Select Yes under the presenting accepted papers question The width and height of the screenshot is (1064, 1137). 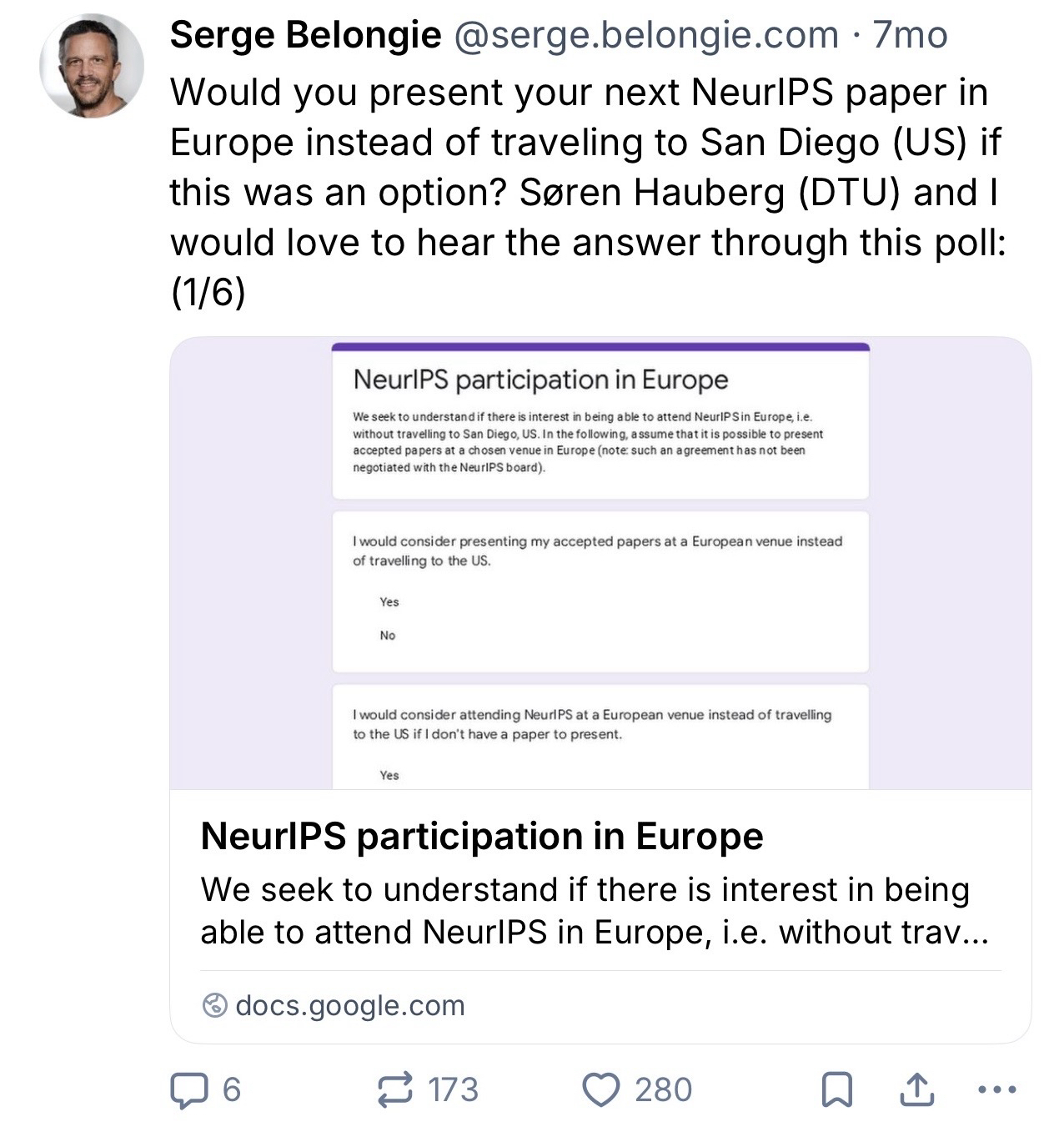[x=389, y=601]
